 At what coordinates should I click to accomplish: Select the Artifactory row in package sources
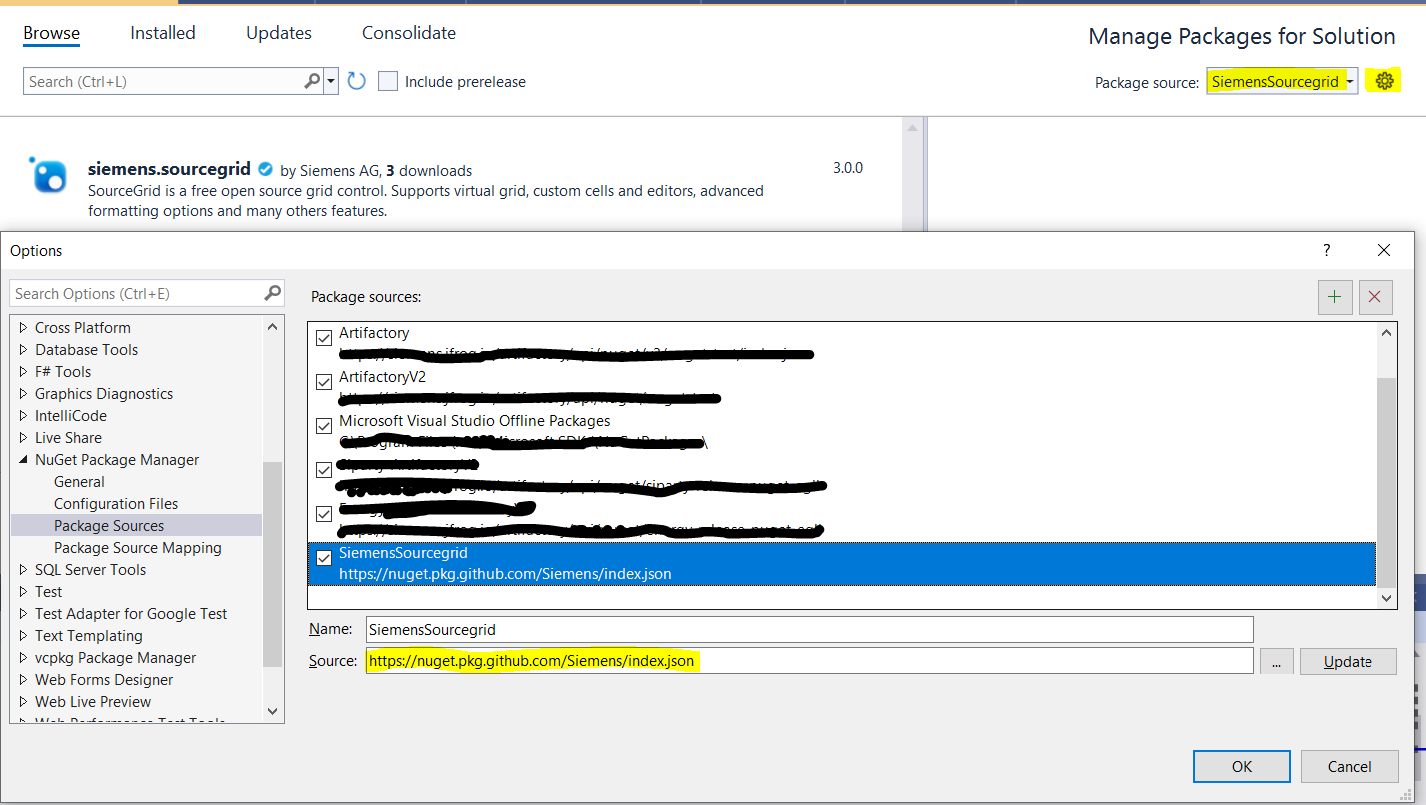pyautogui.click(x=842, y=343)
